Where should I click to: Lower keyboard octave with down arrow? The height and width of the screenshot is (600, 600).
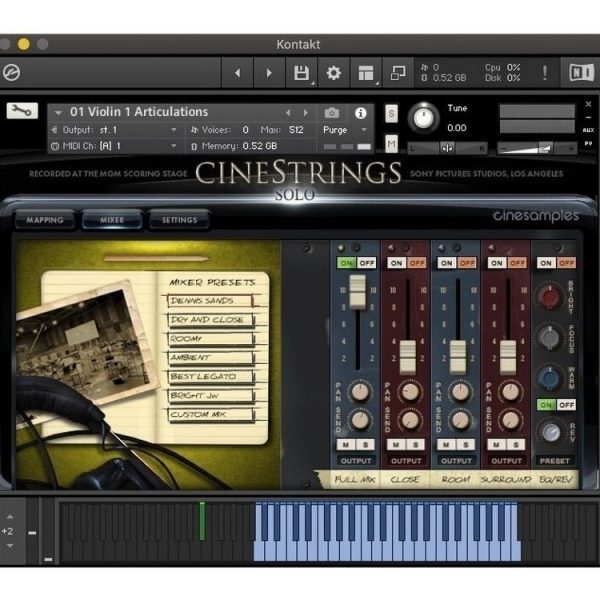(x=10, y=546)
